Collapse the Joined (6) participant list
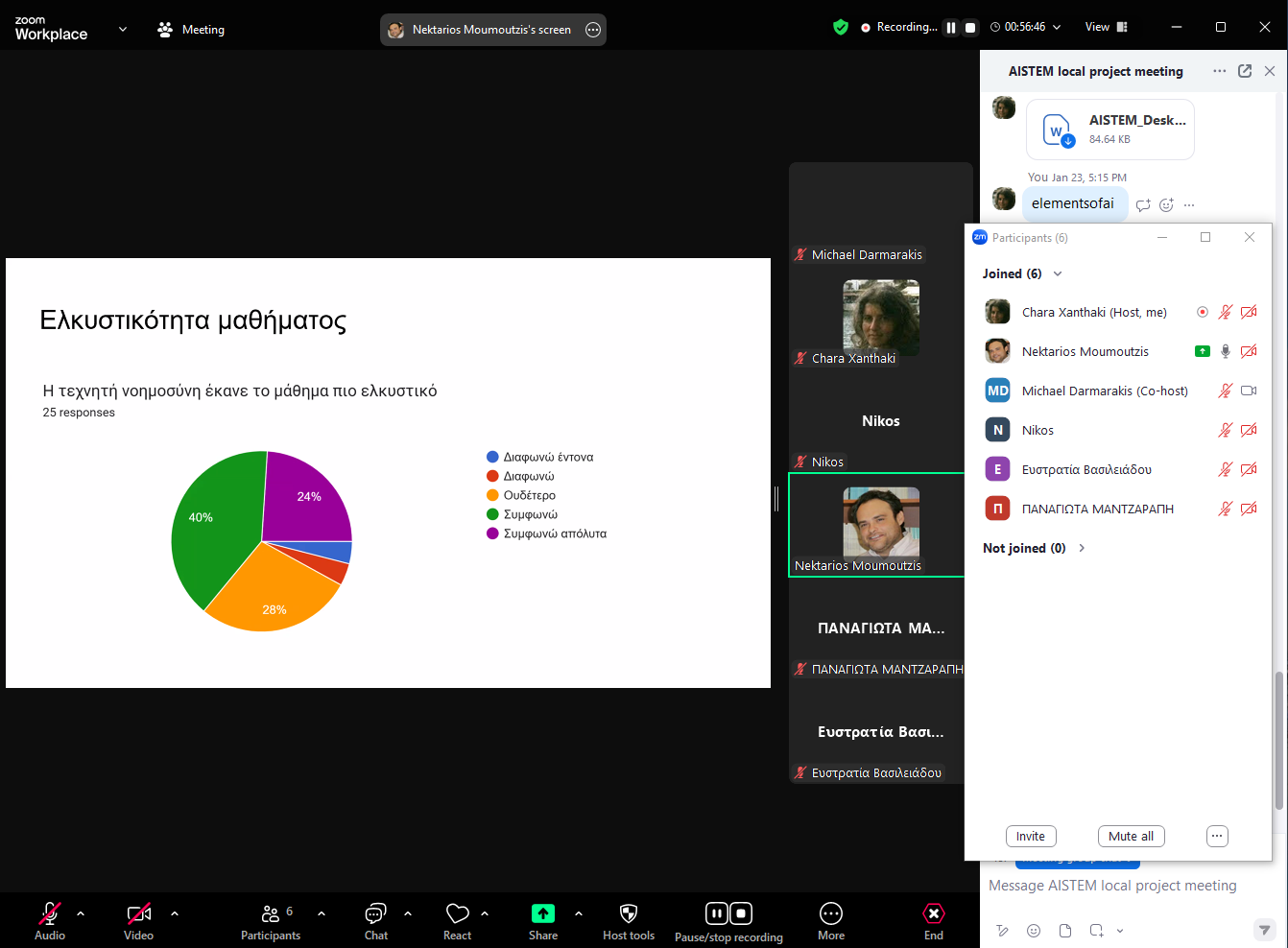Image resolution: width=1288 pixels, height=948 pixels. tap(1058, 273)
